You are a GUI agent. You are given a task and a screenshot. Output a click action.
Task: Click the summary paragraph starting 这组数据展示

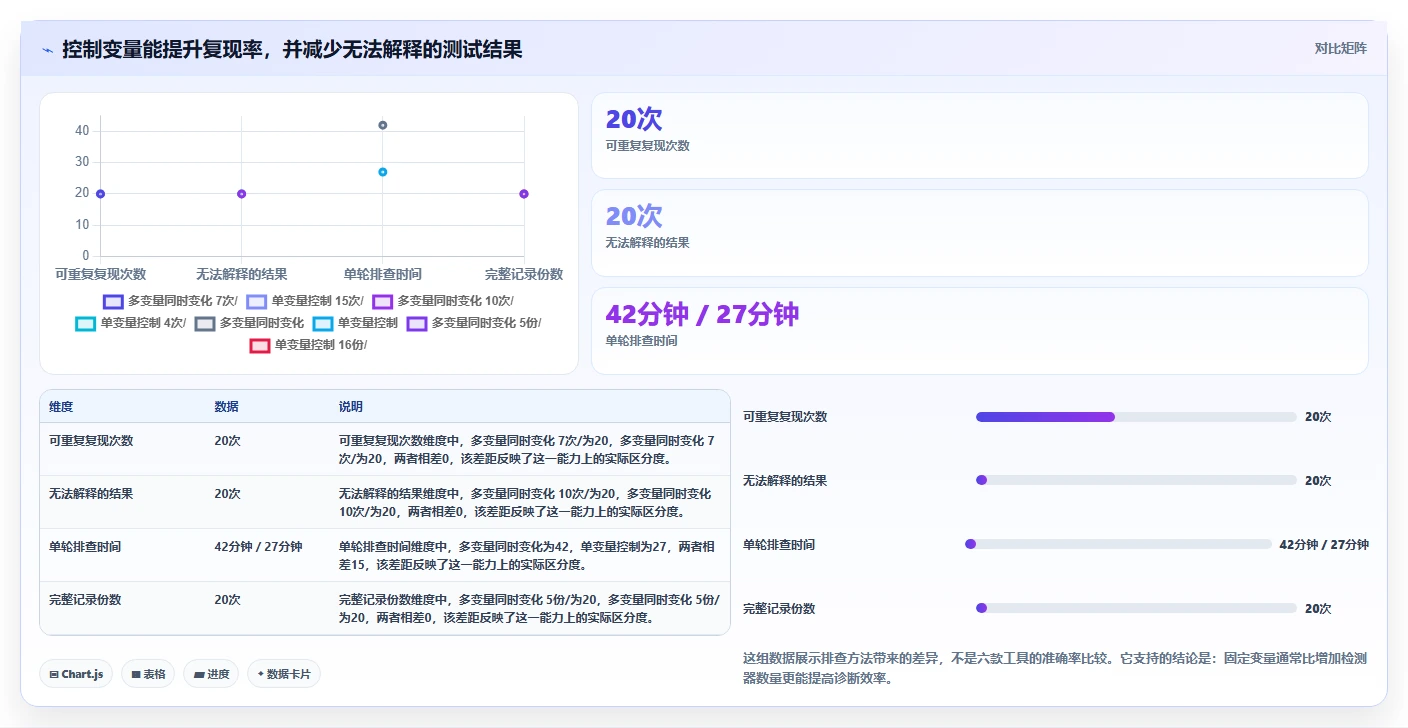tap(1055, 668)
